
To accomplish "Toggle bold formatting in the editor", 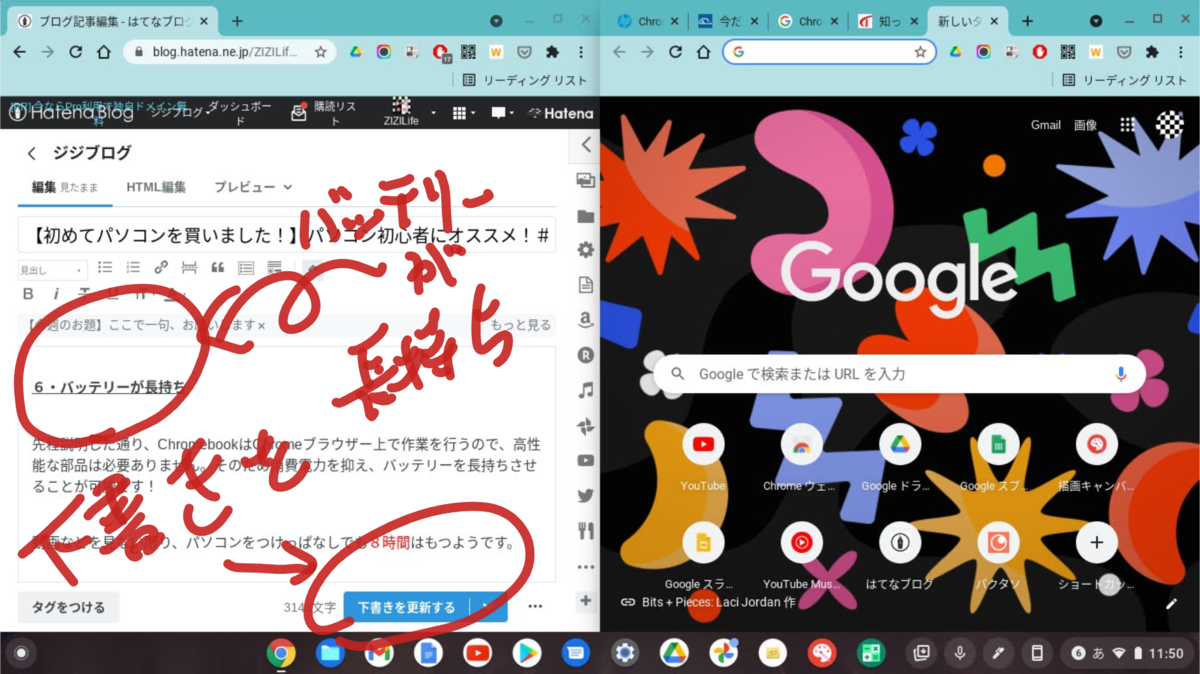I will click(x=28, y=294).
